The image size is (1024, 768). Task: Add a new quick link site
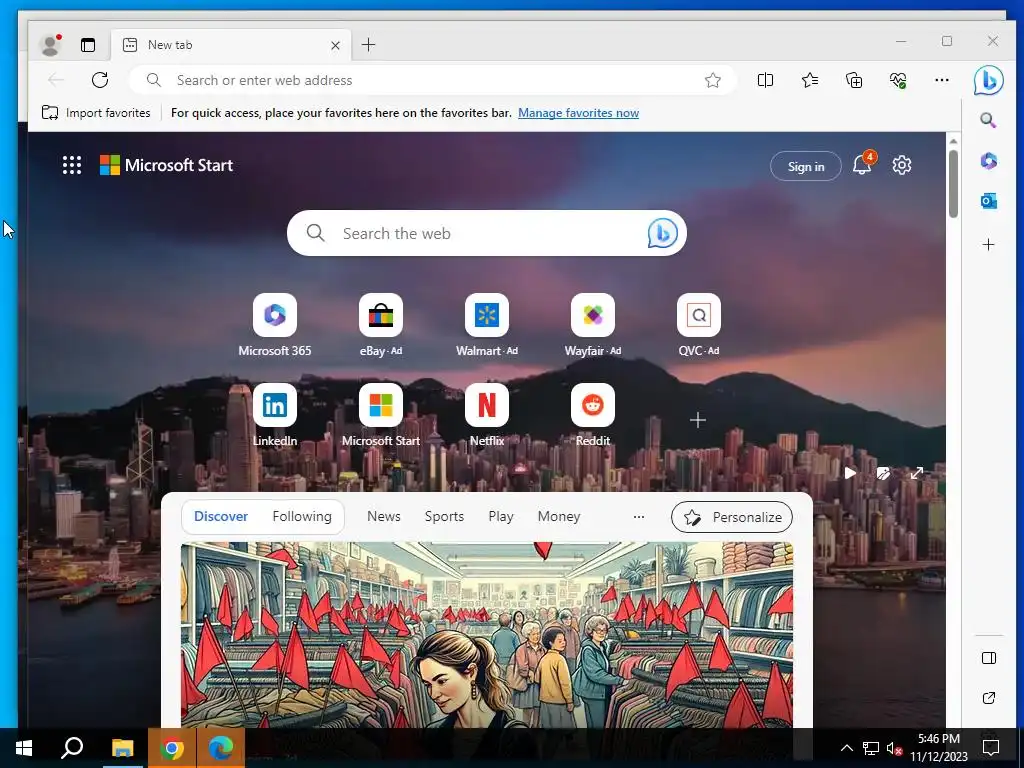pyautogui.click(x=697, y=420)
